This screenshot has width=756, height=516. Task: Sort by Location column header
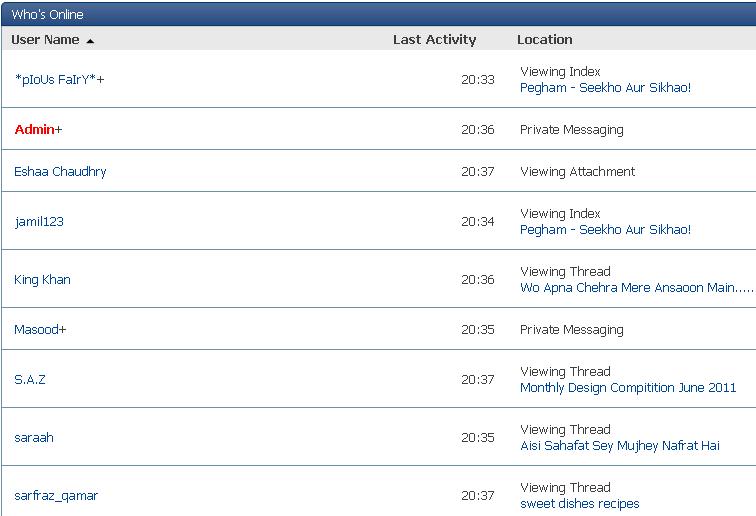pos(544,40)
